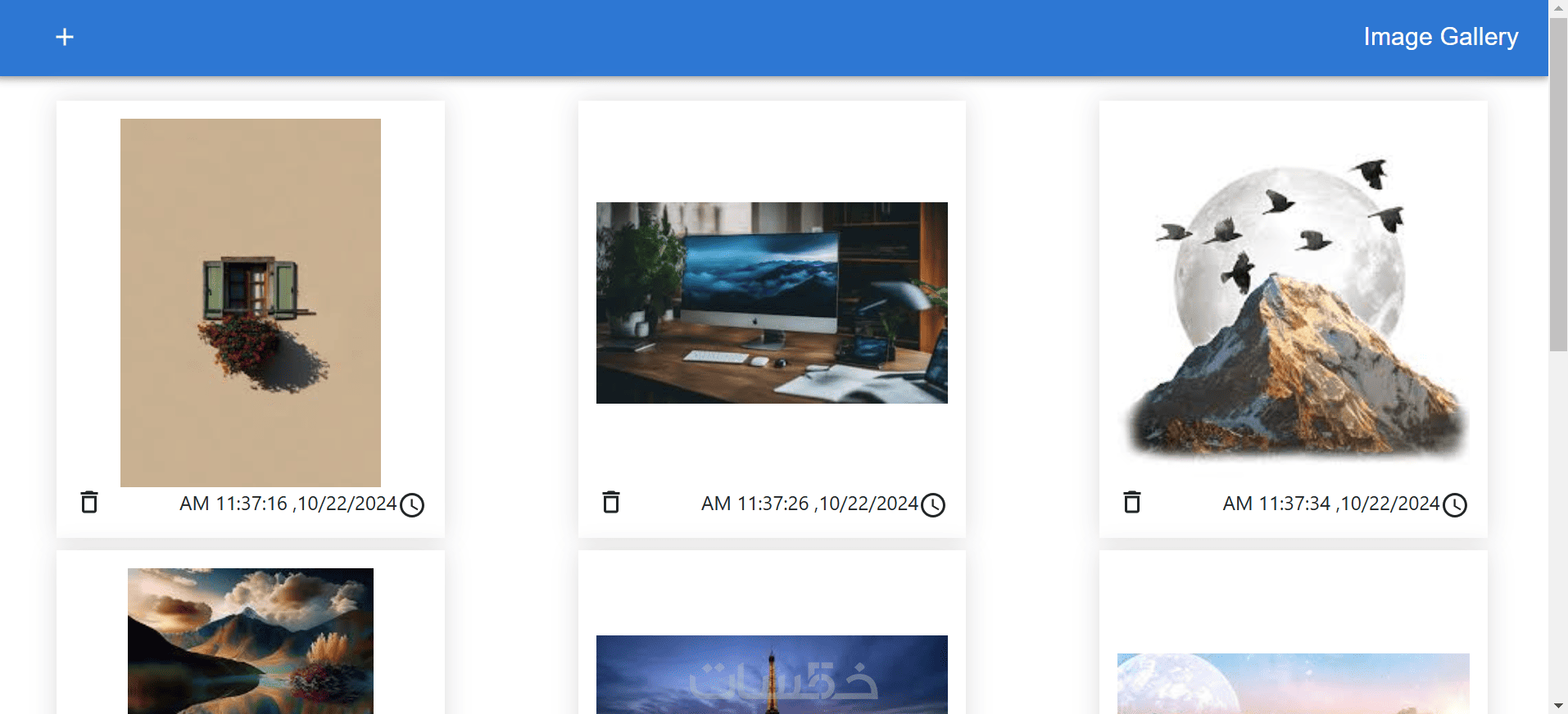Screen dimensions: 1568x714
Task: Click the AM 11:37:26, 10/22/2024 timestamp
Action: pos(809,504)
